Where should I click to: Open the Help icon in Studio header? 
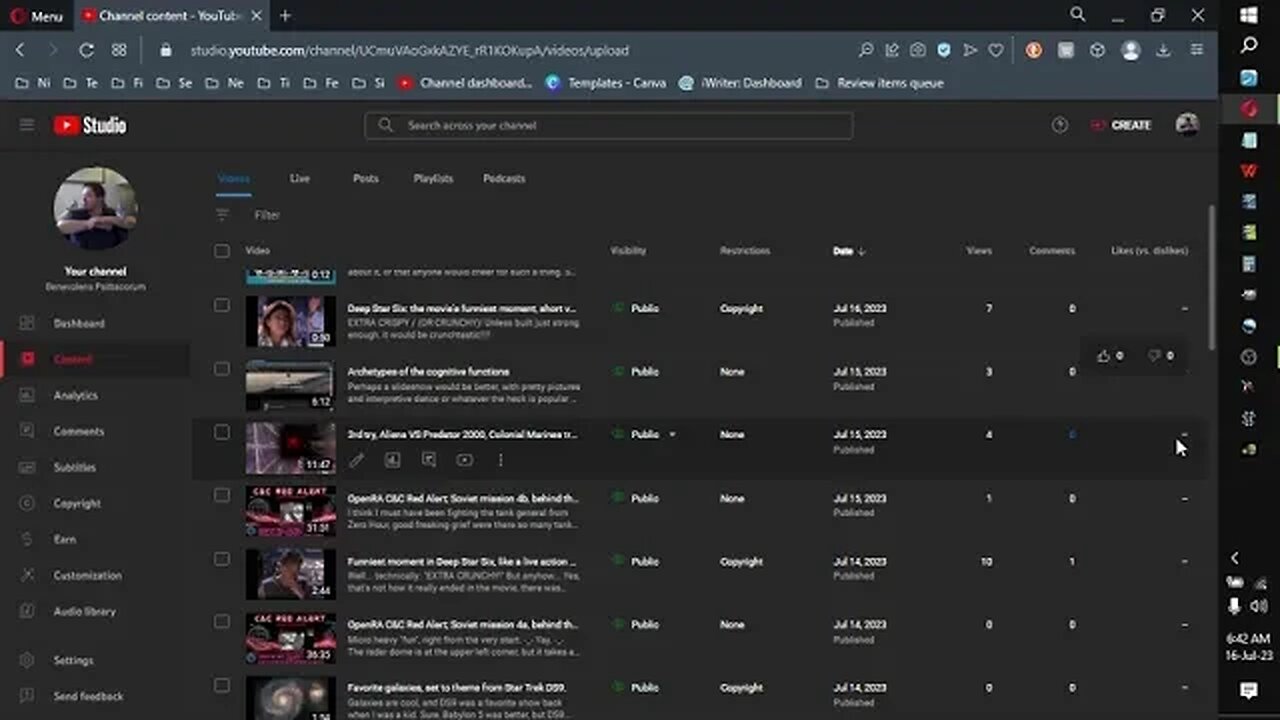pos(1060,125)
